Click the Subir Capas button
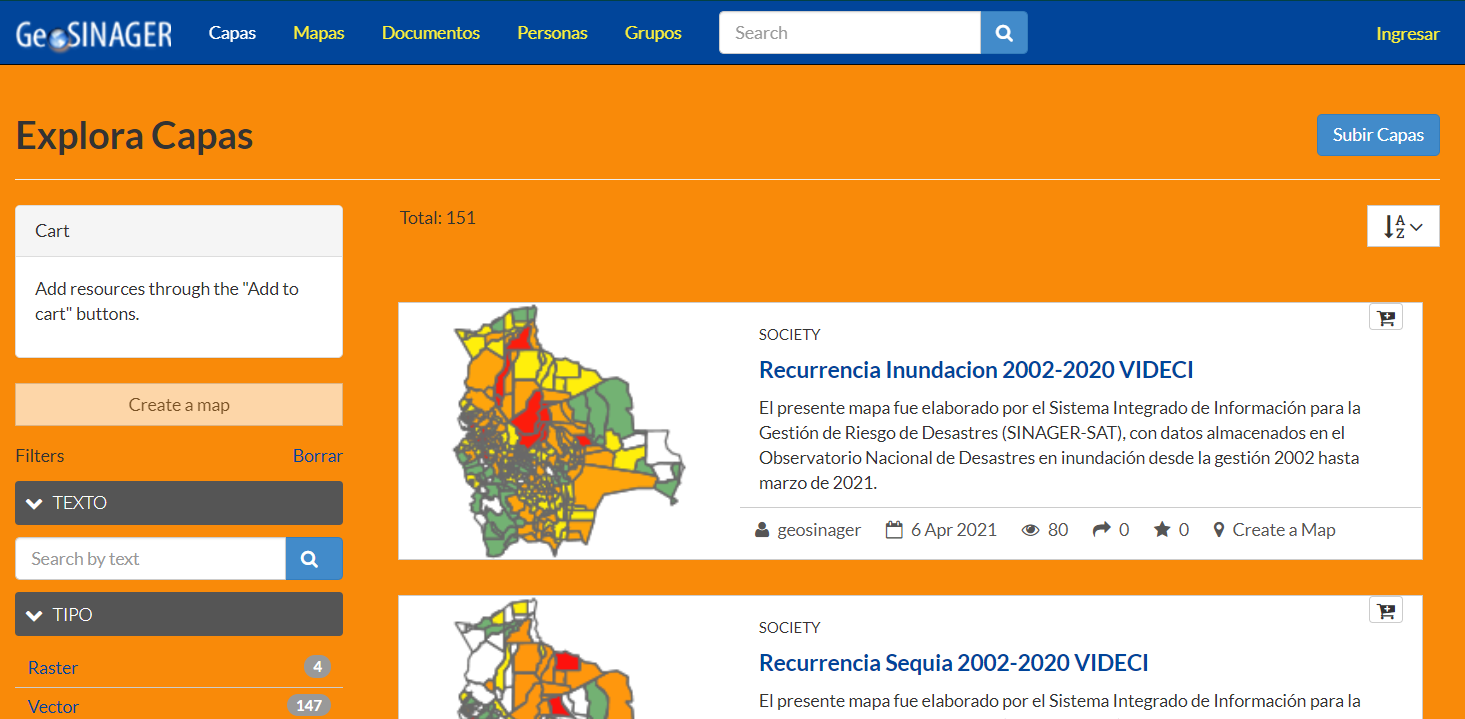Viewport: 1465px width, 719px height. click(1377, 135)
